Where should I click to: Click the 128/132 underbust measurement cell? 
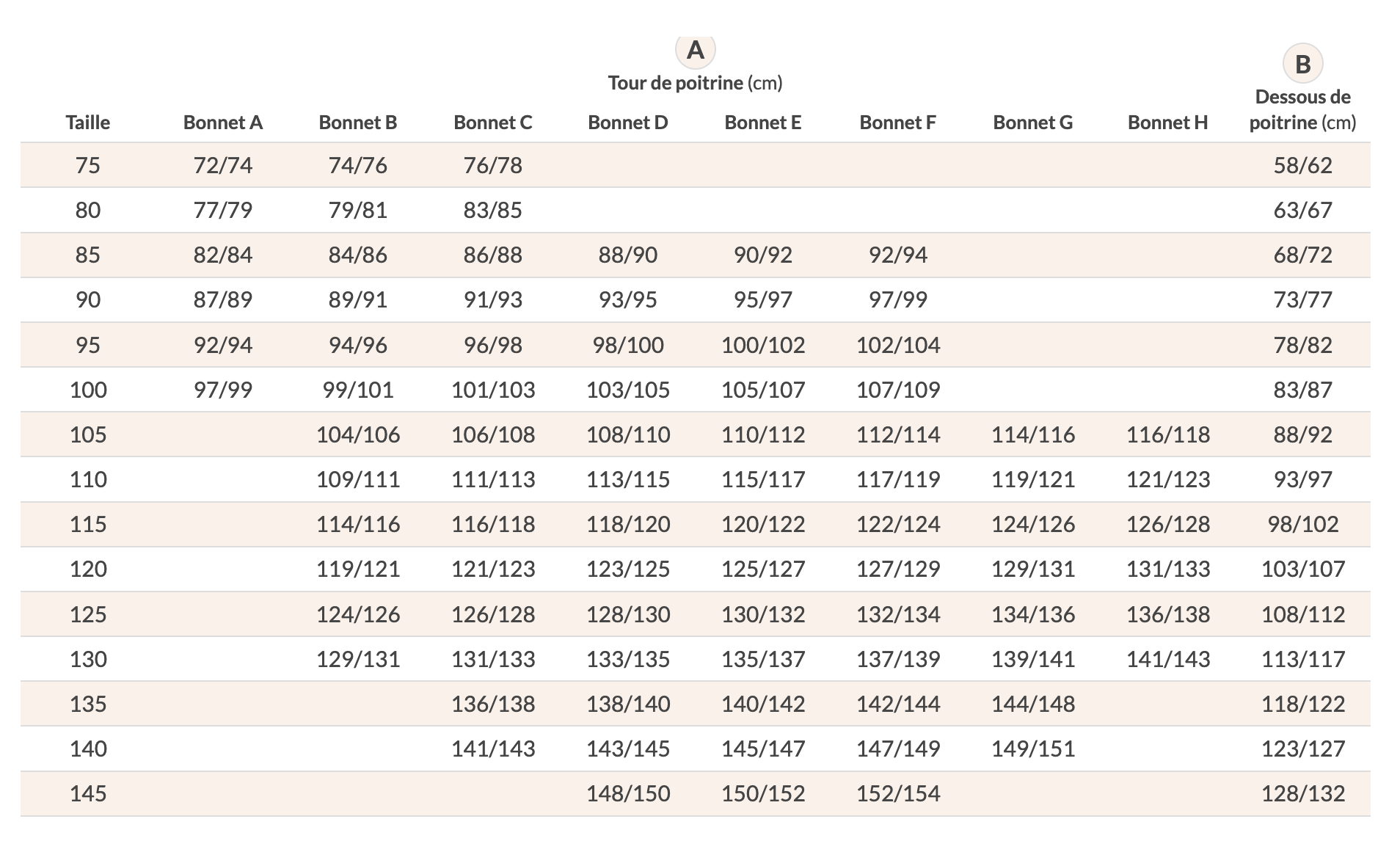pos(1302,793)
